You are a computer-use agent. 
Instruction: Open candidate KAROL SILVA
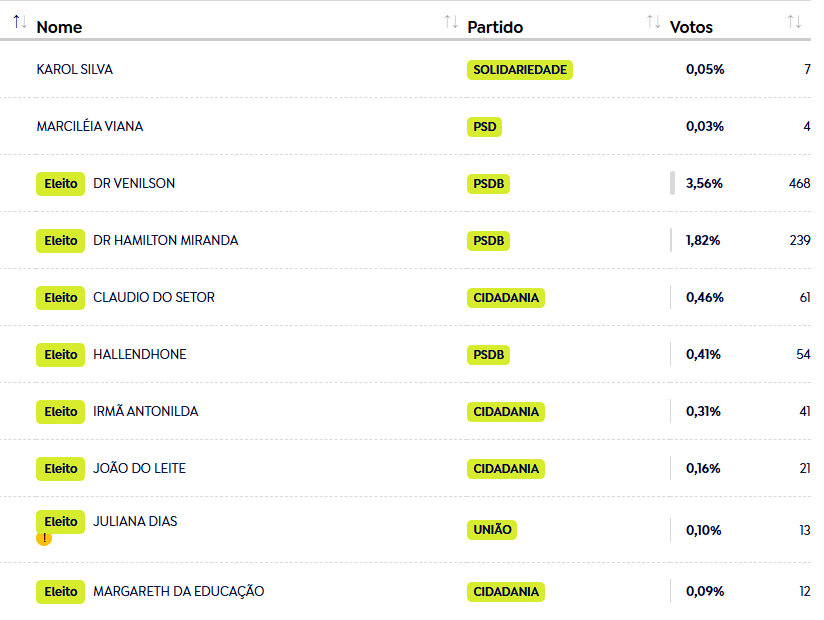point(75,69)
